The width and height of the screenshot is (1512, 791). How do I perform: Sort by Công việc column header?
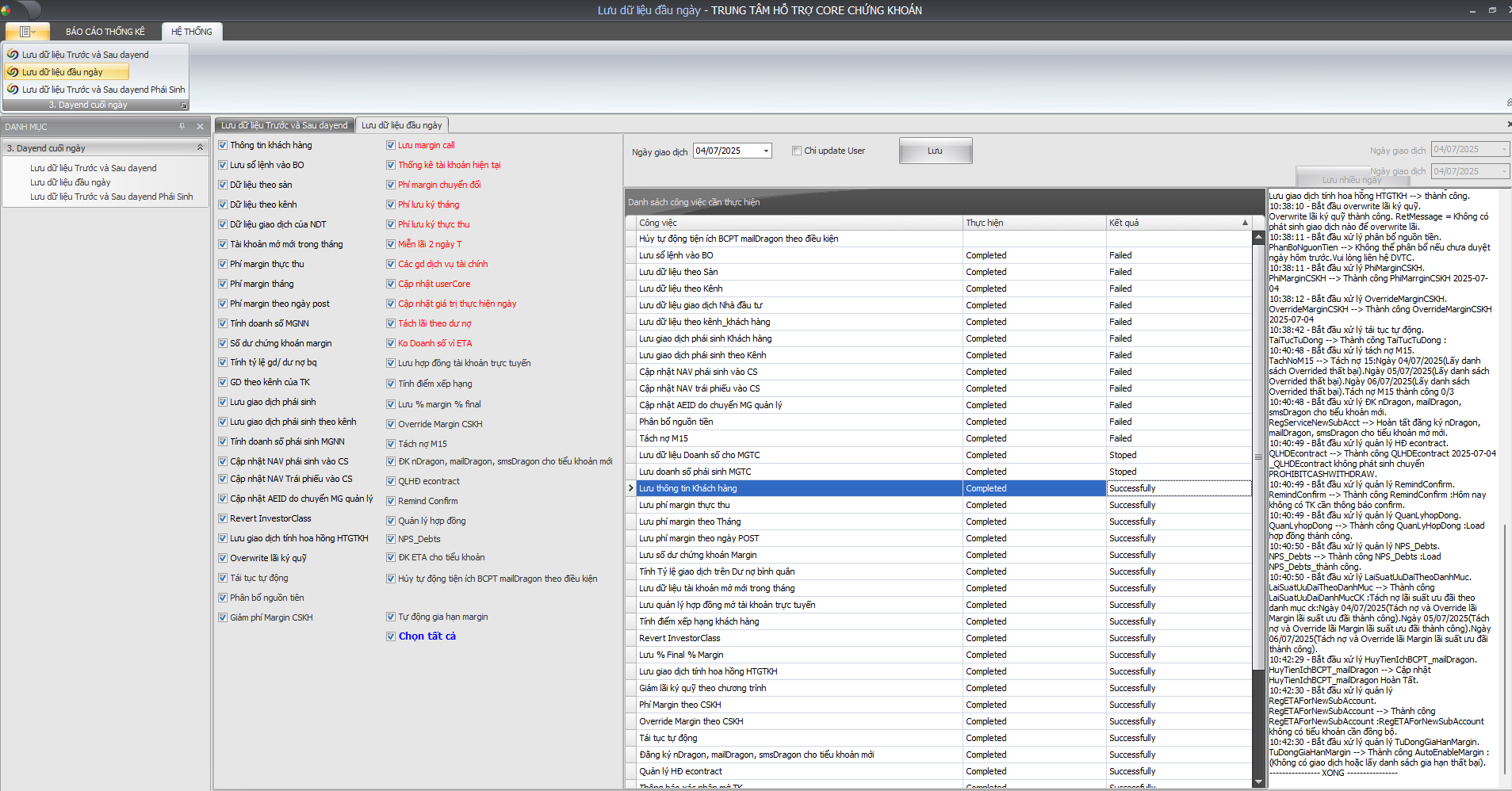(x=799, y=223)
